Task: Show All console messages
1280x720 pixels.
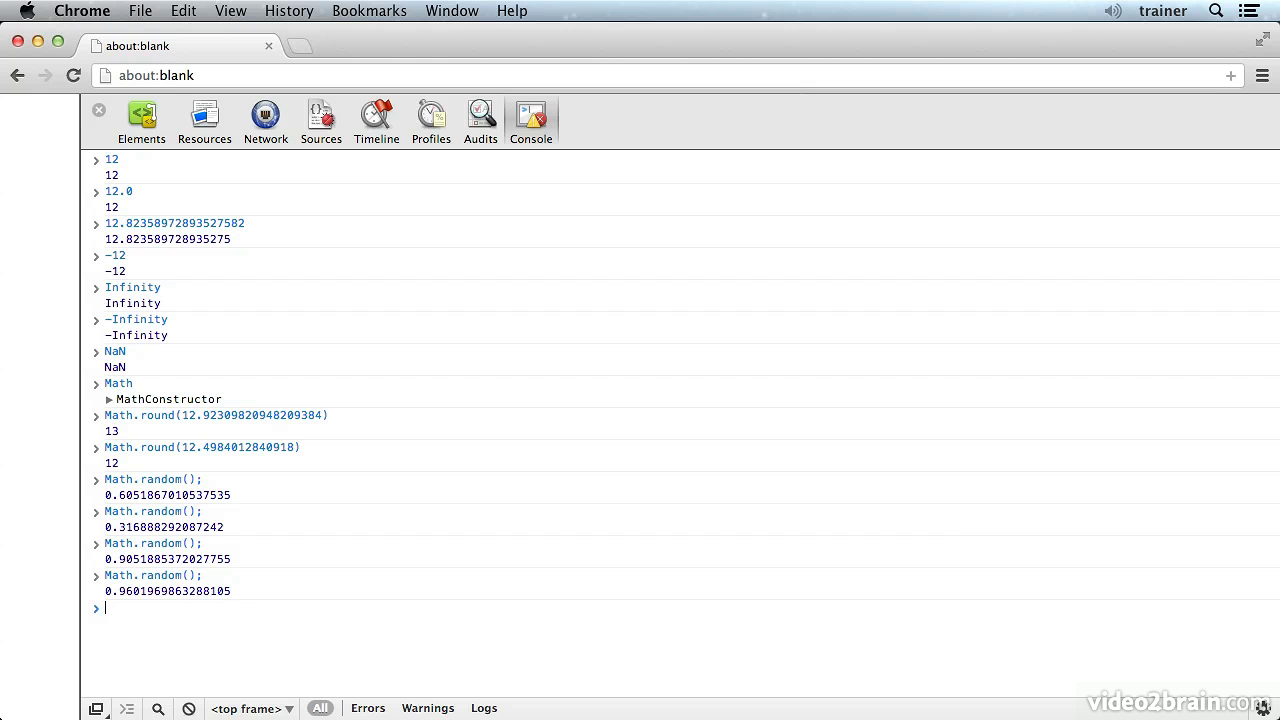Action: click(320, 708)
